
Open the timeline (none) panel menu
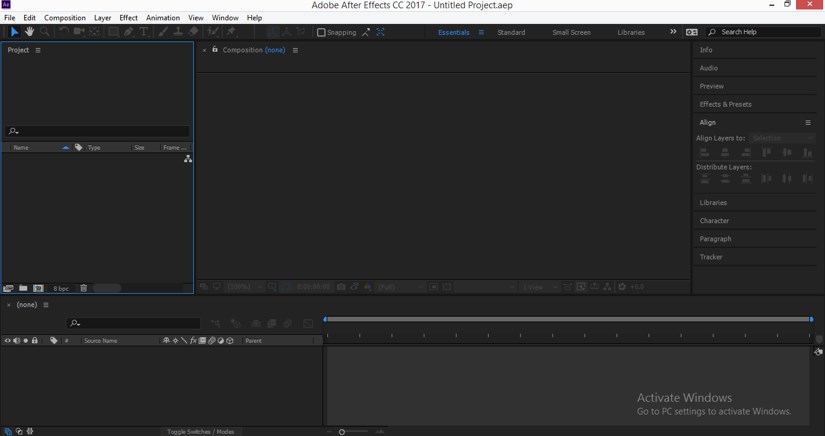(46, 305)
